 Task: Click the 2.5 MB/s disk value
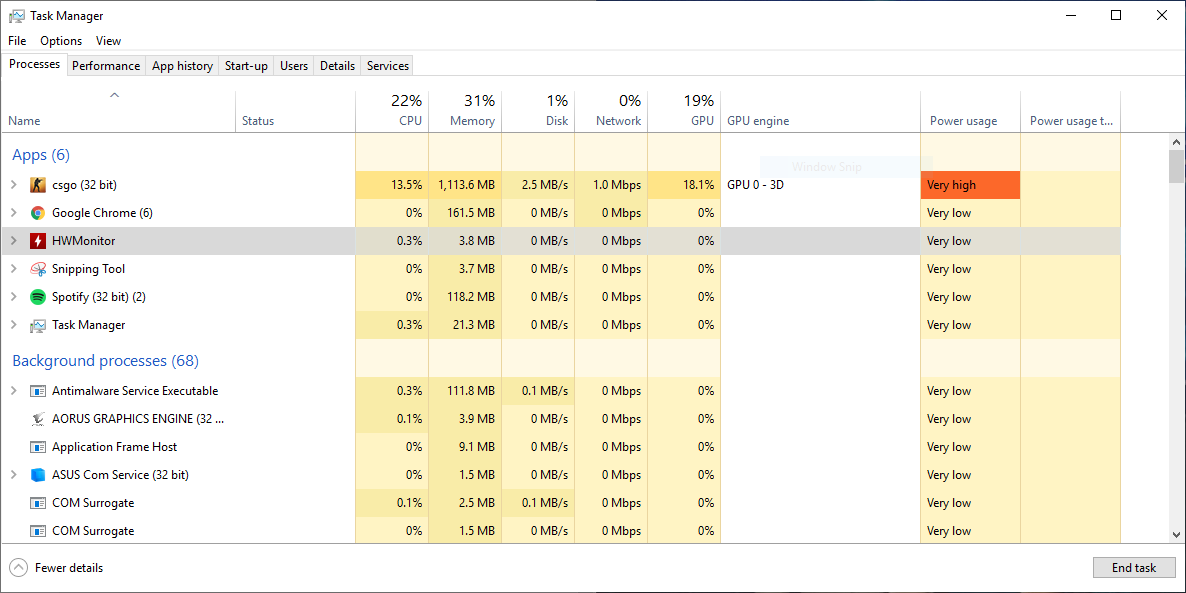[x=545, y=185]
